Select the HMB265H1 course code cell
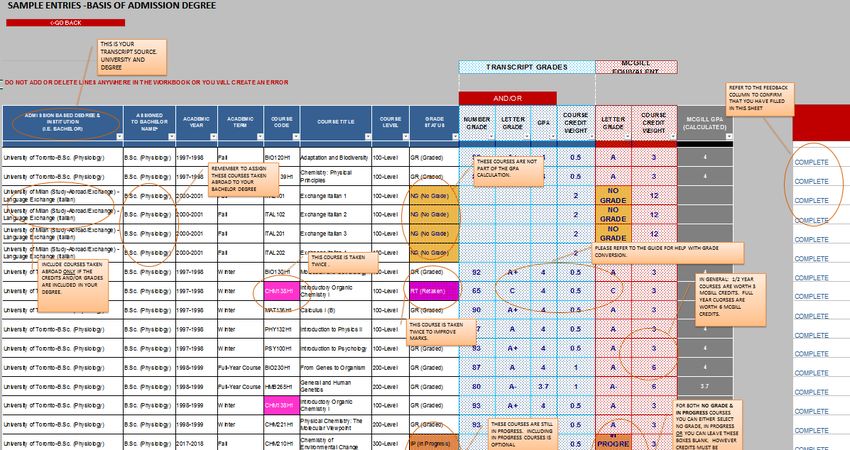This screenshot has height=450, width=850. (x=281, y=387)
